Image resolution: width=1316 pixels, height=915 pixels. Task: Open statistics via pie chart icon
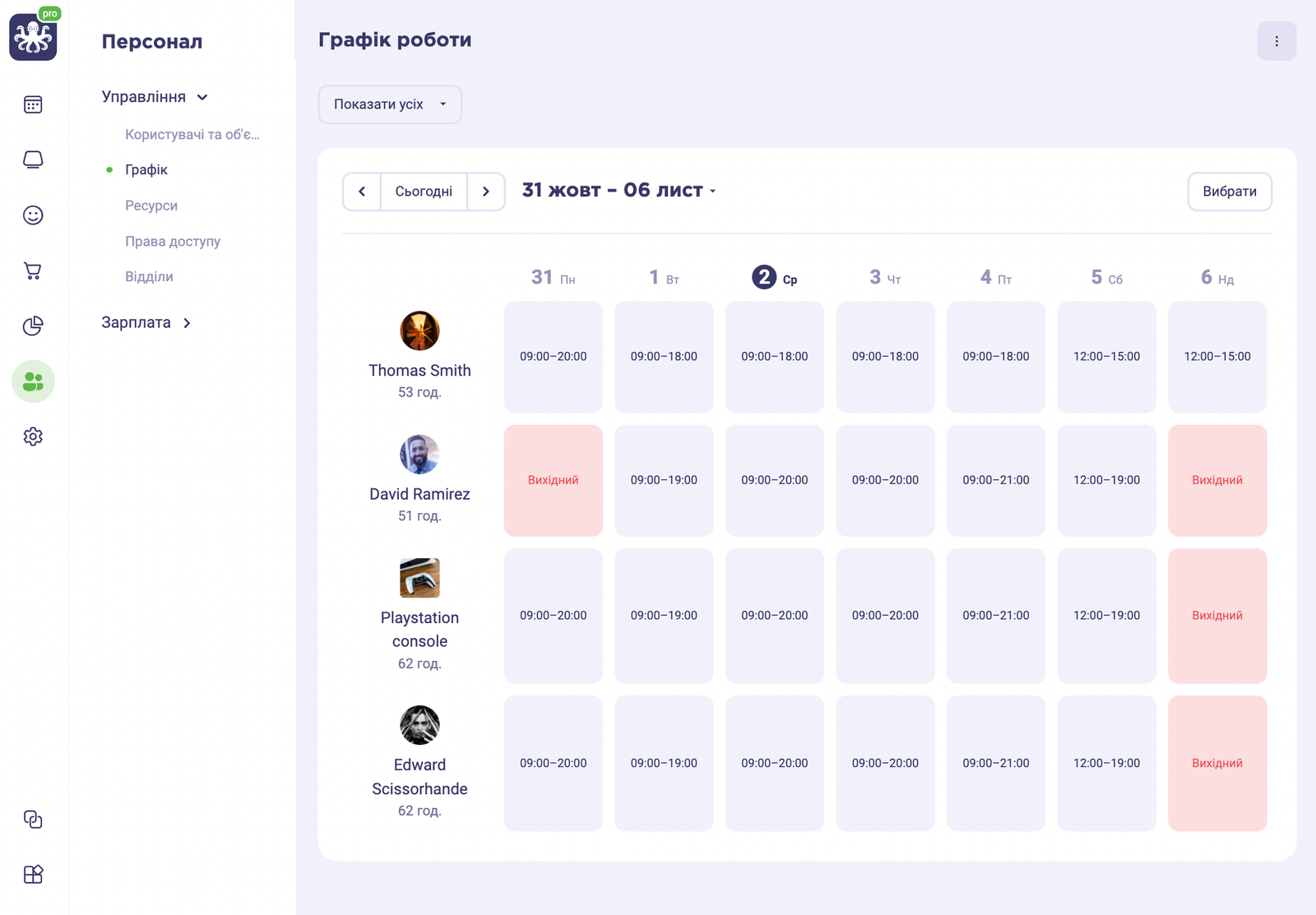[x=32, y=326]
